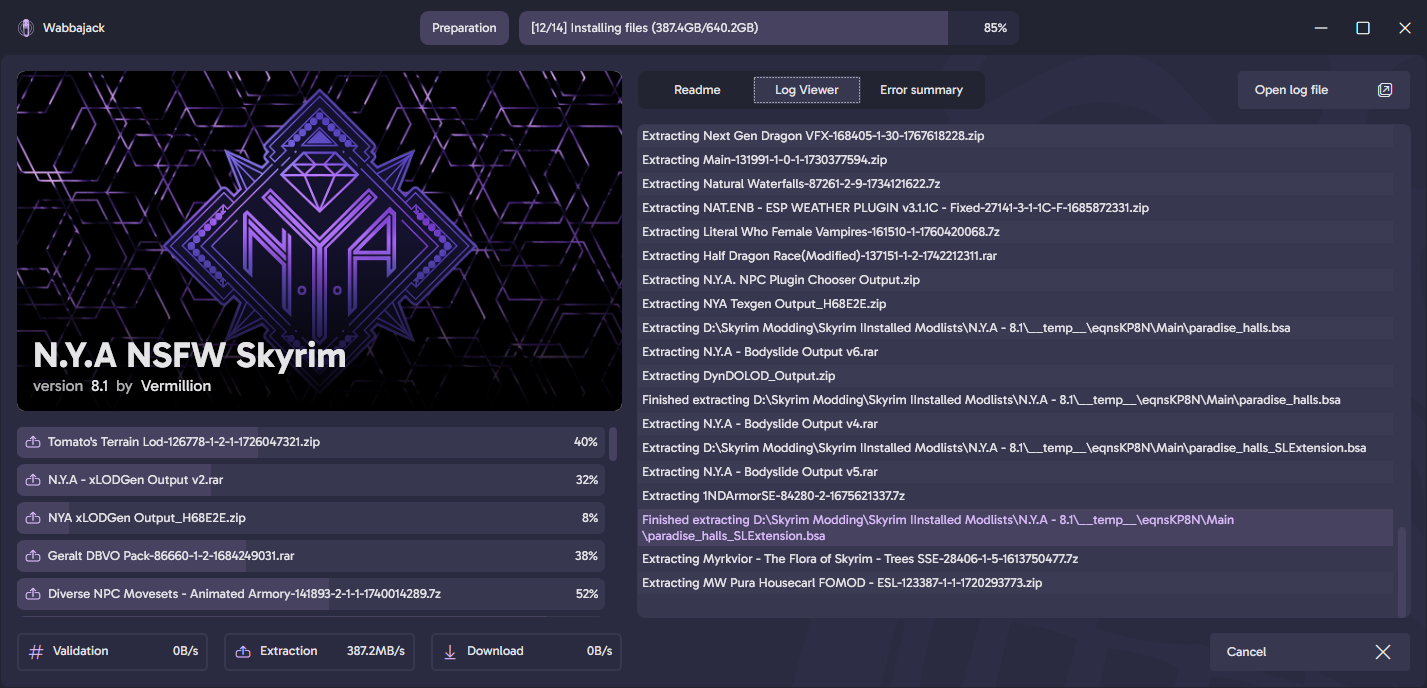Click log line NYA Texgen Output_H68E2E.zip

pyautogui.click(x=1015, y=304)
